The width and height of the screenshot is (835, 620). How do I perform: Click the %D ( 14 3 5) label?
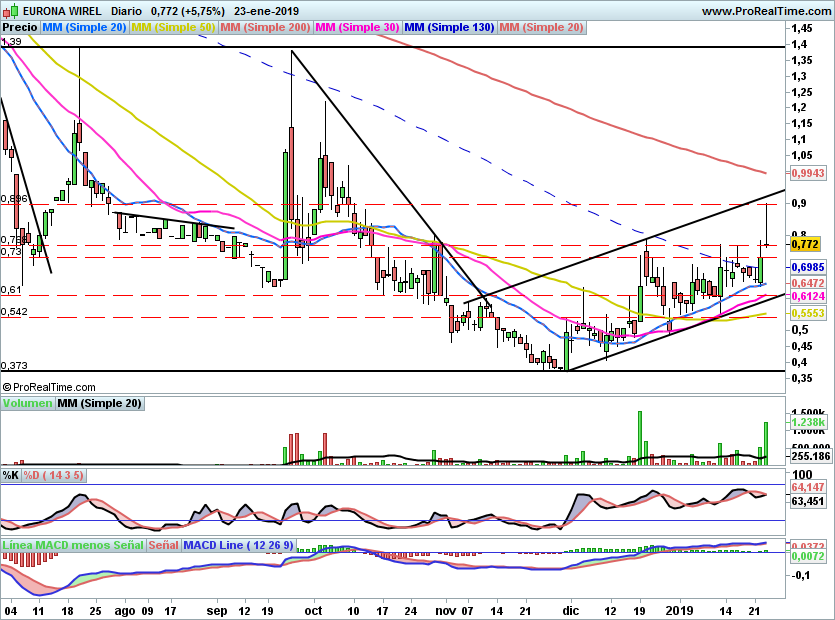pos(55,475)
